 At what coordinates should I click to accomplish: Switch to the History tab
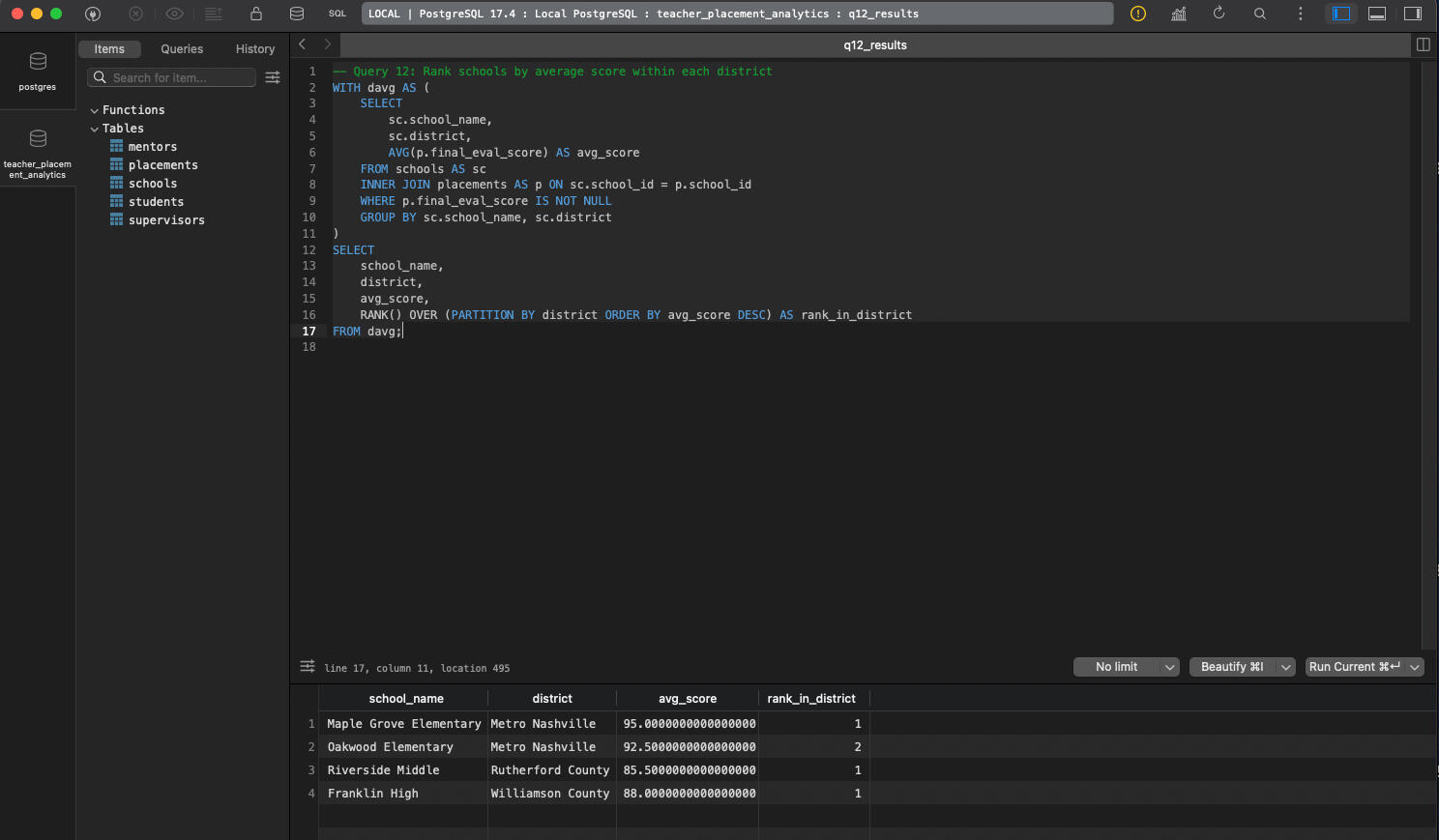[255, 49]
